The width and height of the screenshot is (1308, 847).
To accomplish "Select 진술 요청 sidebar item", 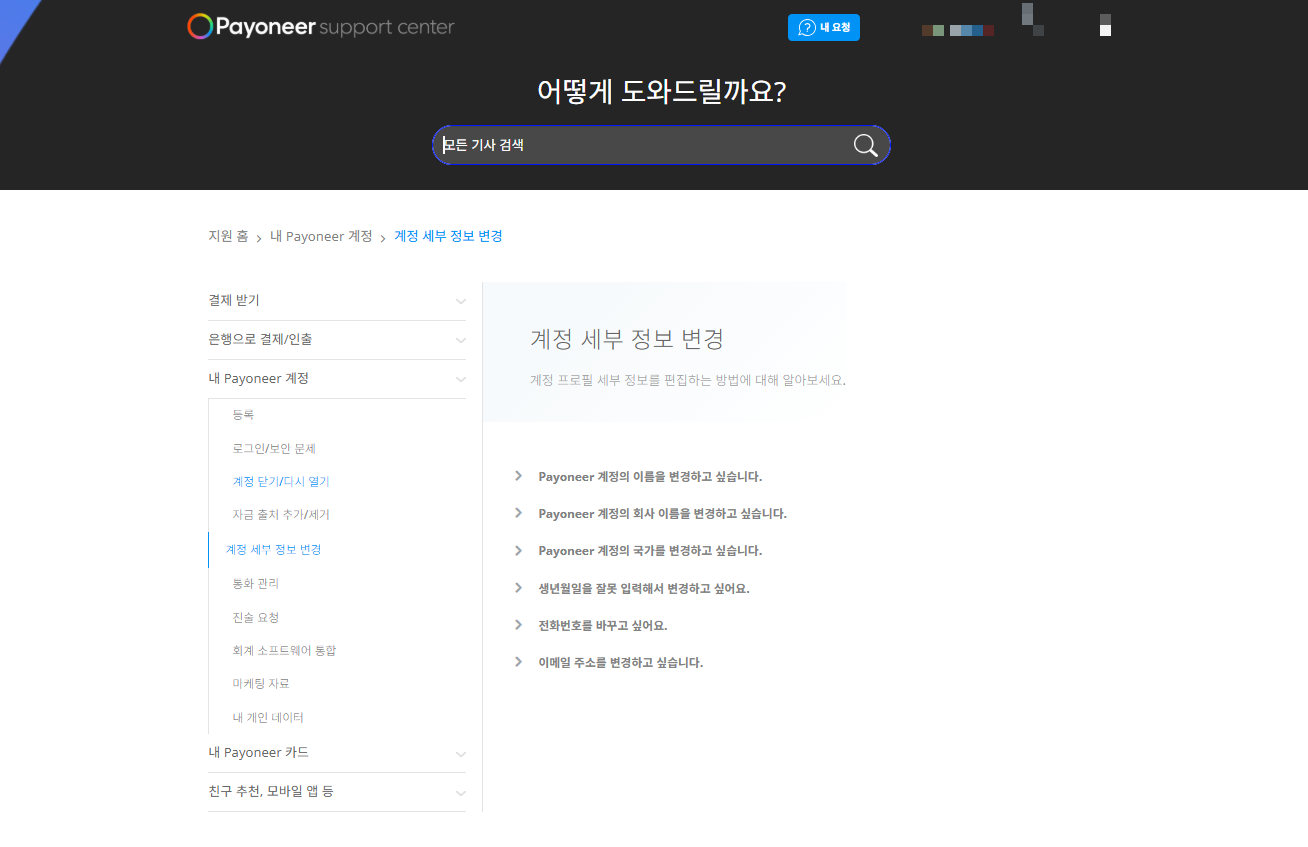I will [x=255, y=617].
